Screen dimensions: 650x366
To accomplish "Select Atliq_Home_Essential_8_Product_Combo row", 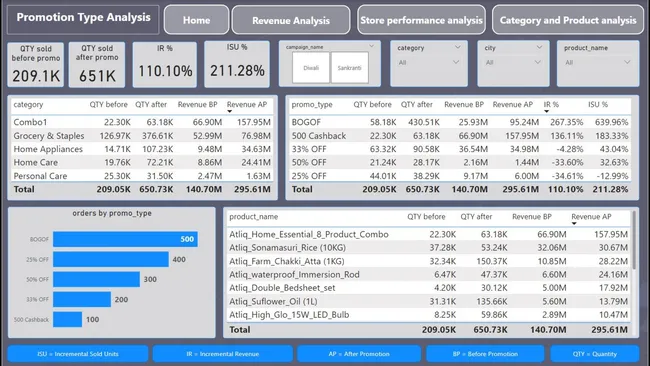I will [428, 234].
